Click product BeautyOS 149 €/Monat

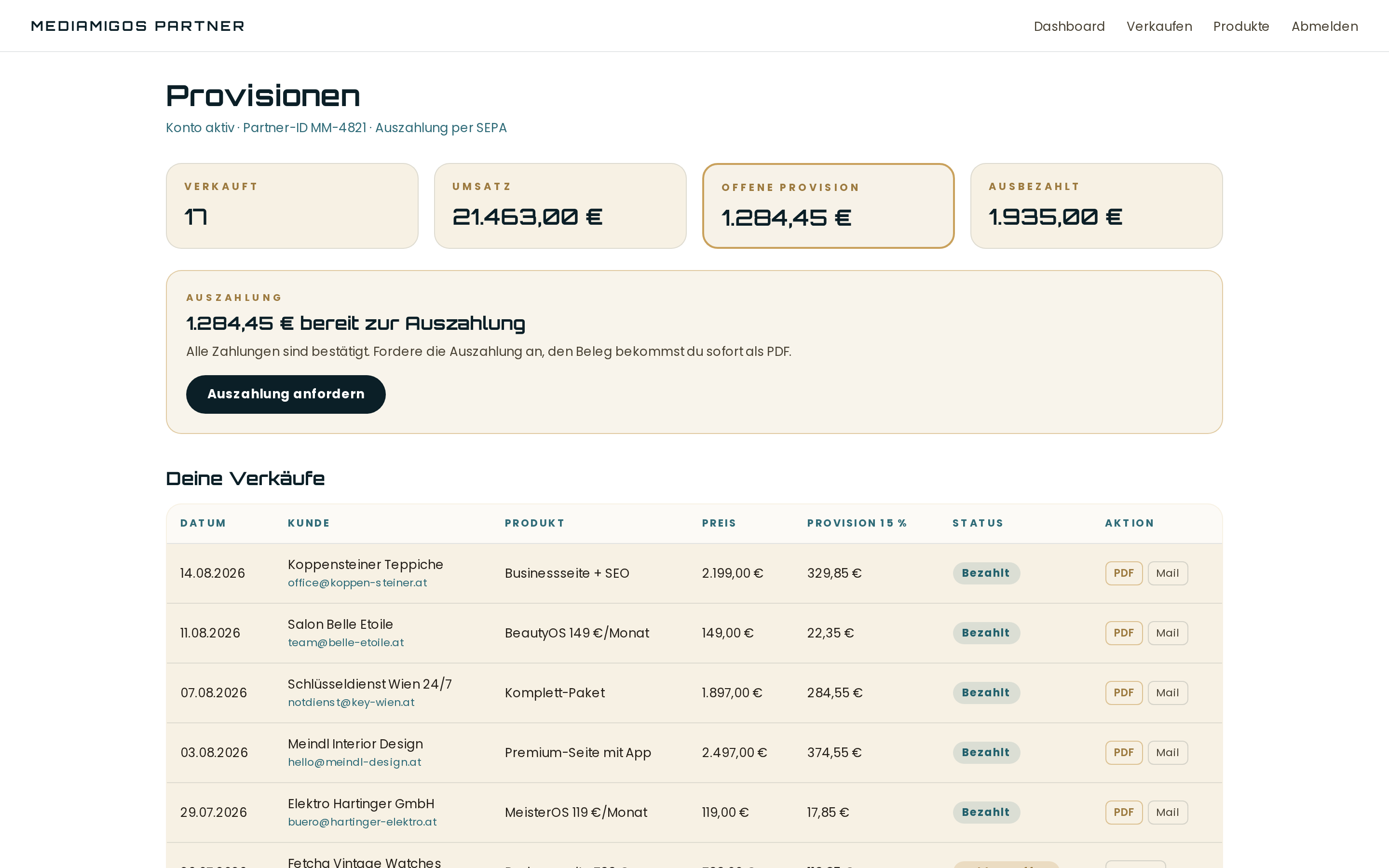click(x=577, y=633)
